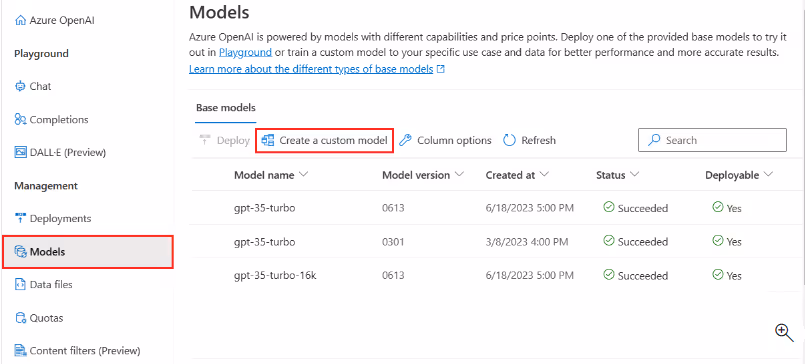This screenshot has height=364, width=805.
Task: Focus the Search input field
Action: click(712, 140)
